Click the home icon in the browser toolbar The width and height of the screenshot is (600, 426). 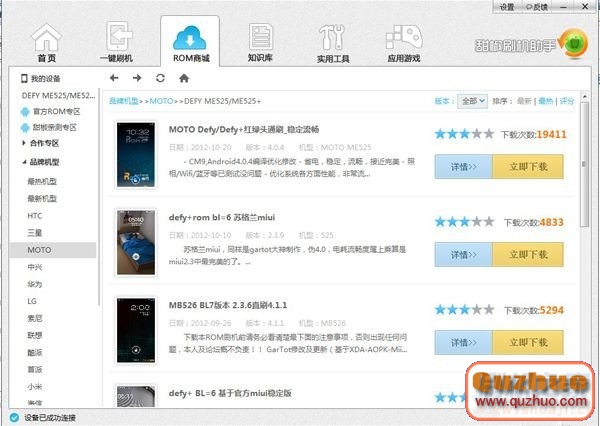[184, 78]
